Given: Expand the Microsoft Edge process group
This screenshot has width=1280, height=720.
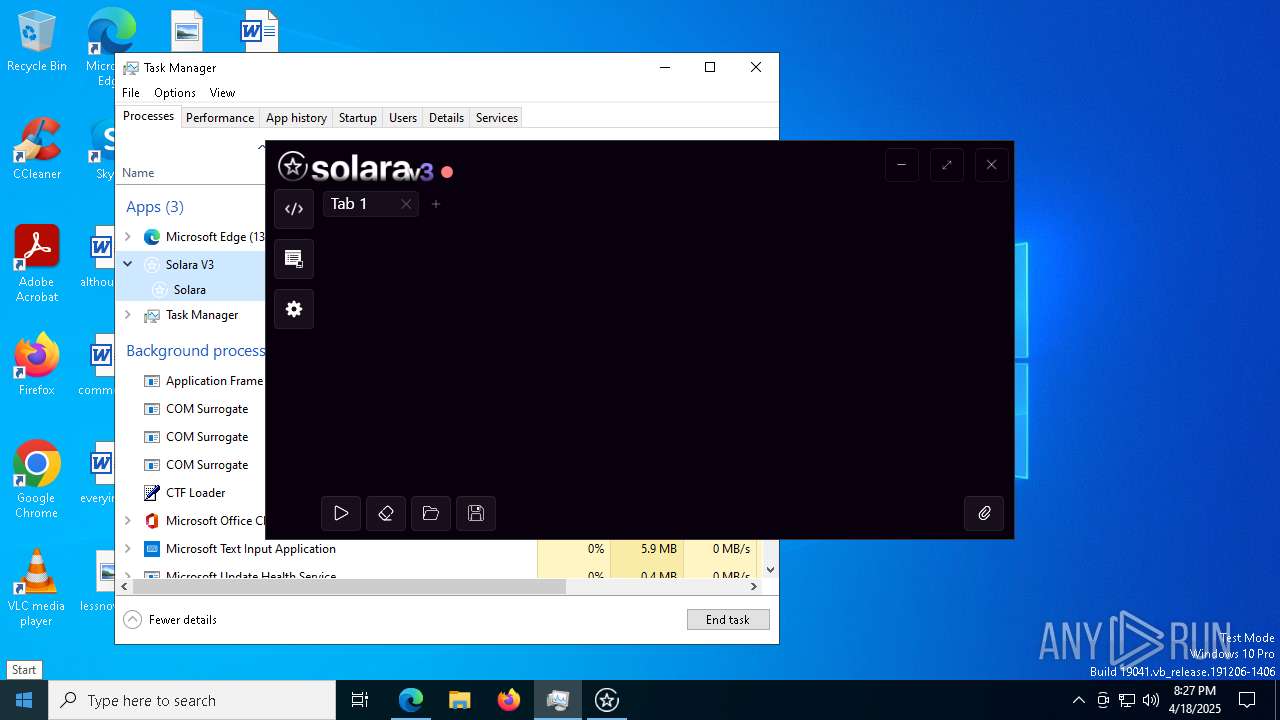Looking at the screenshot, I should pos(128,237).
